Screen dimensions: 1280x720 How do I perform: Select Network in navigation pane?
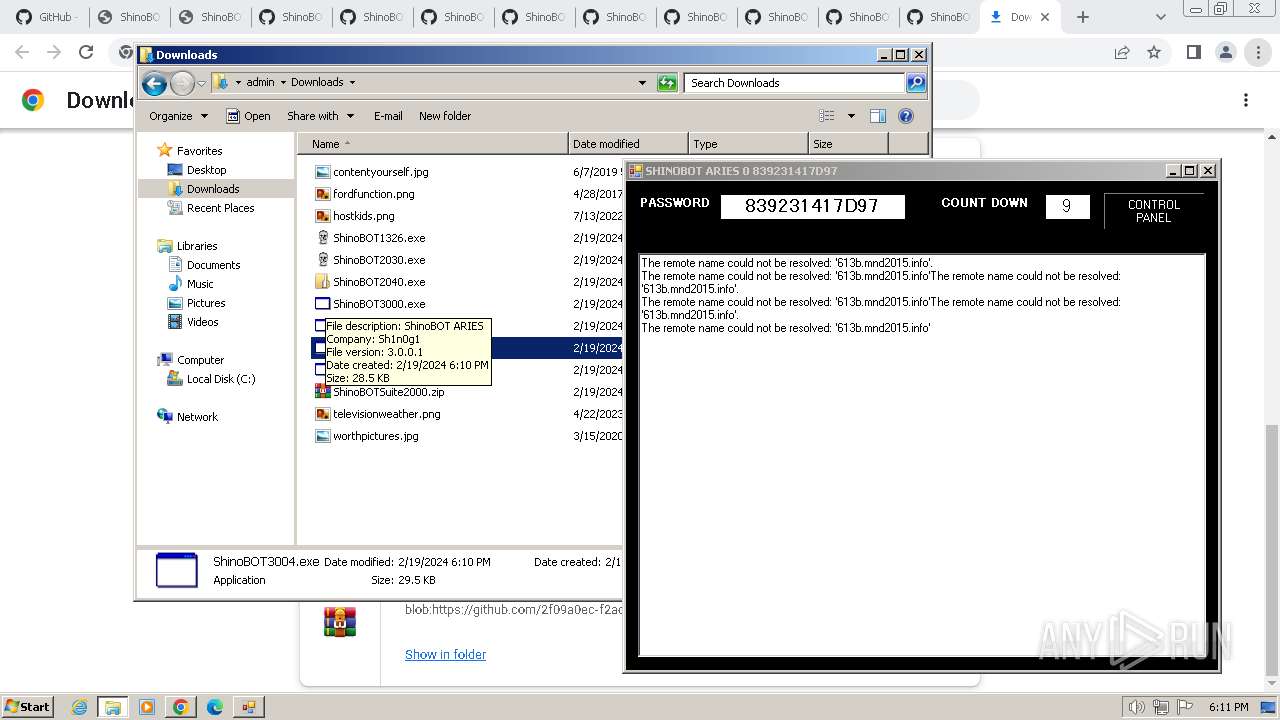point(197,417)
